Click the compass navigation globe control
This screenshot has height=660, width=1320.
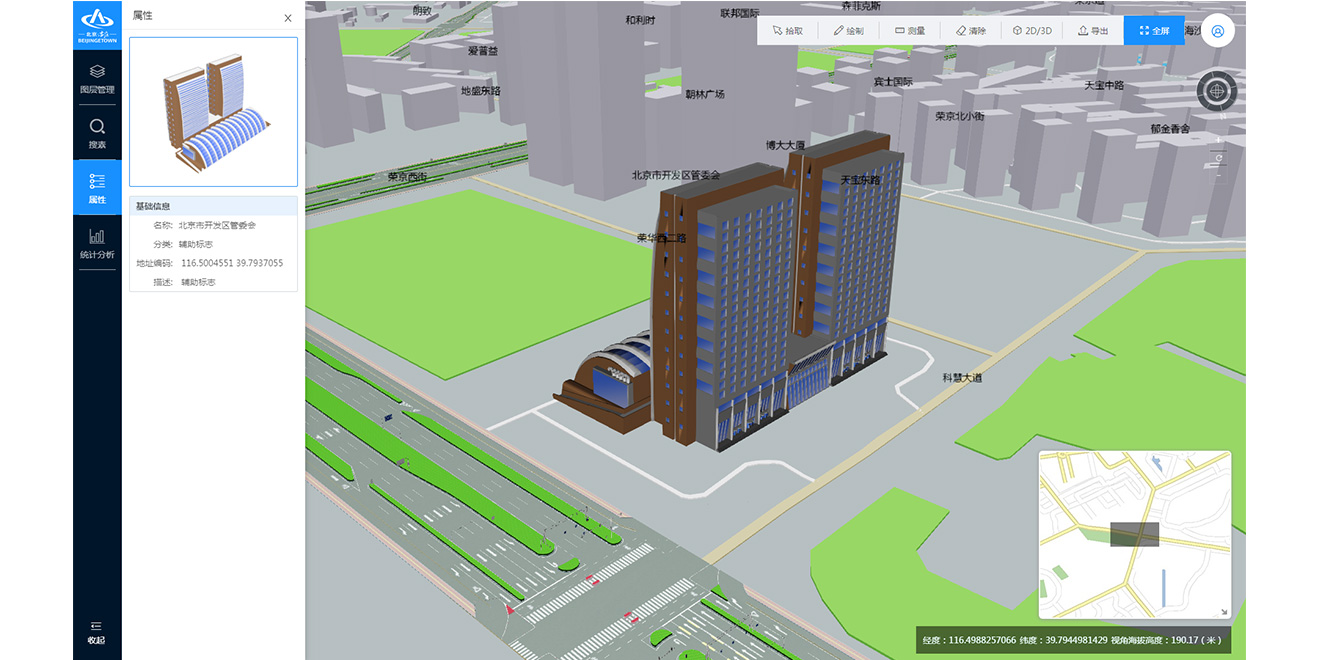coord(1217,92)
